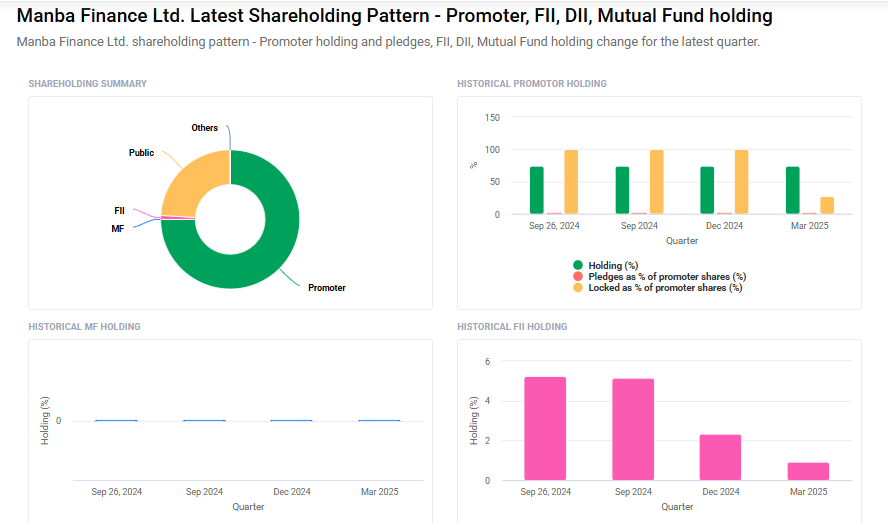888x523 pixels.
Task: Select Sep 26, 2024 blue MF holding bar
Action: tap(116, 420)
